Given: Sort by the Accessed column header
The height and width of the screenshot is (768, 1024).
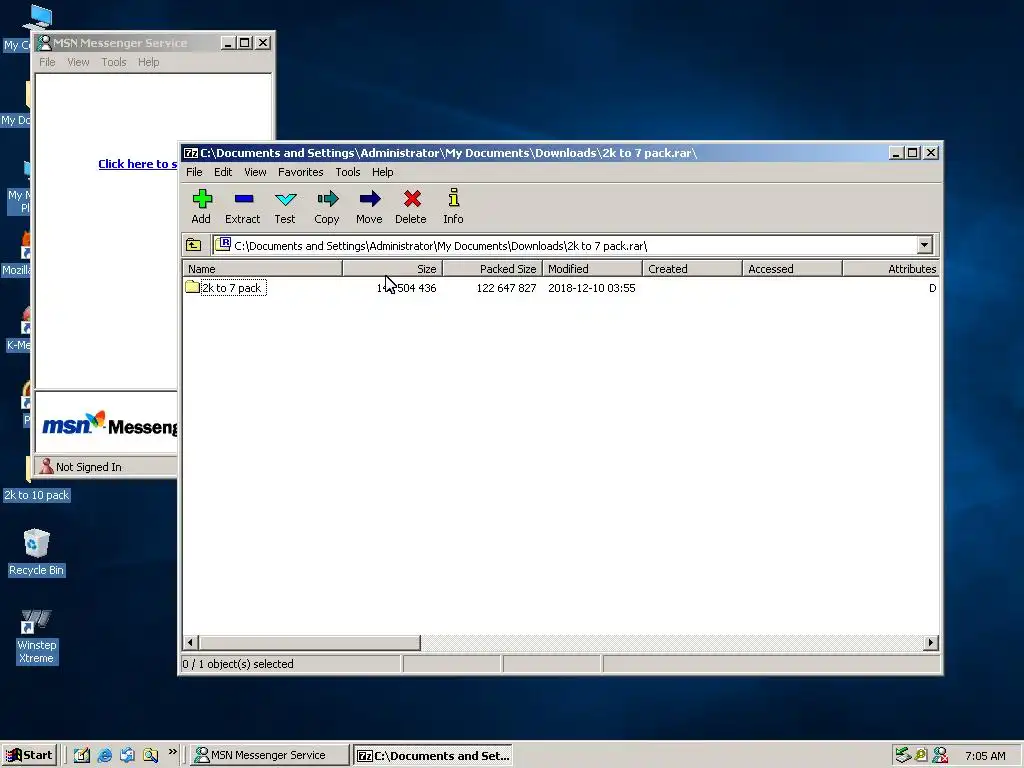Looking at the screenshot, I should coord(792,268).
